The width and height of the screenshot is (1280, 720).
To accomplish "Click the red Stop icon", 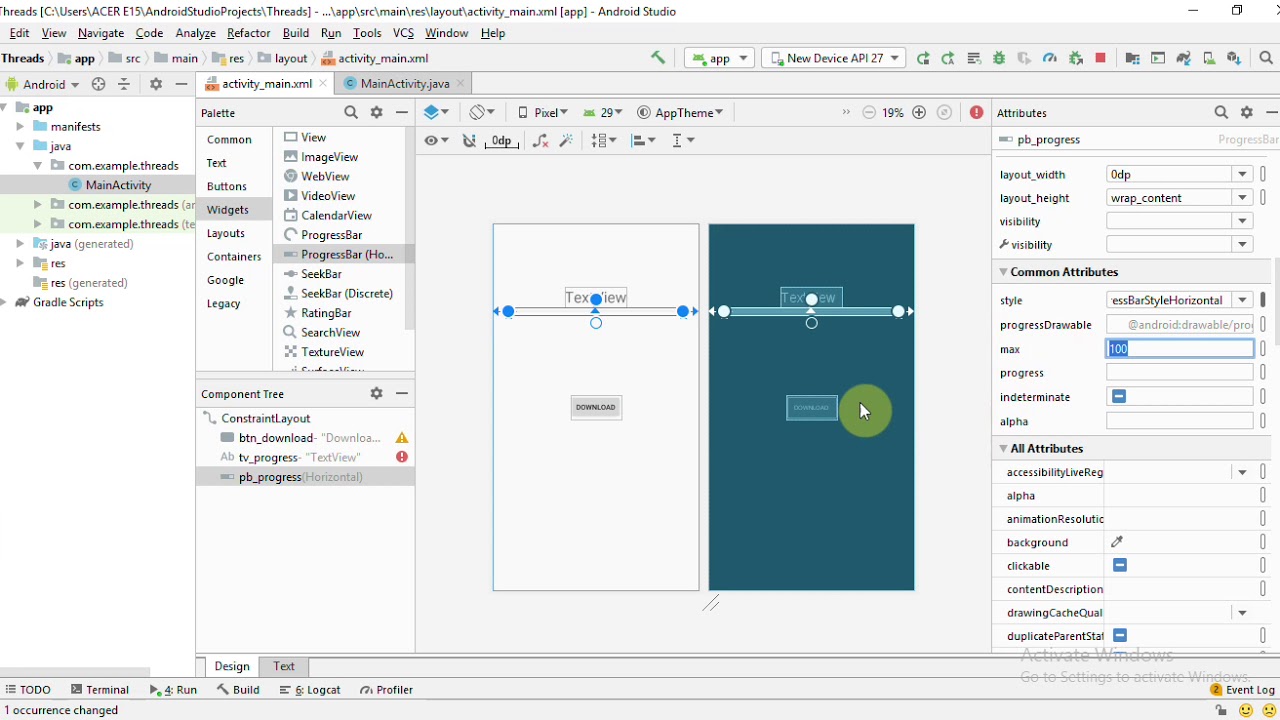I will (x=1101, y=58).
